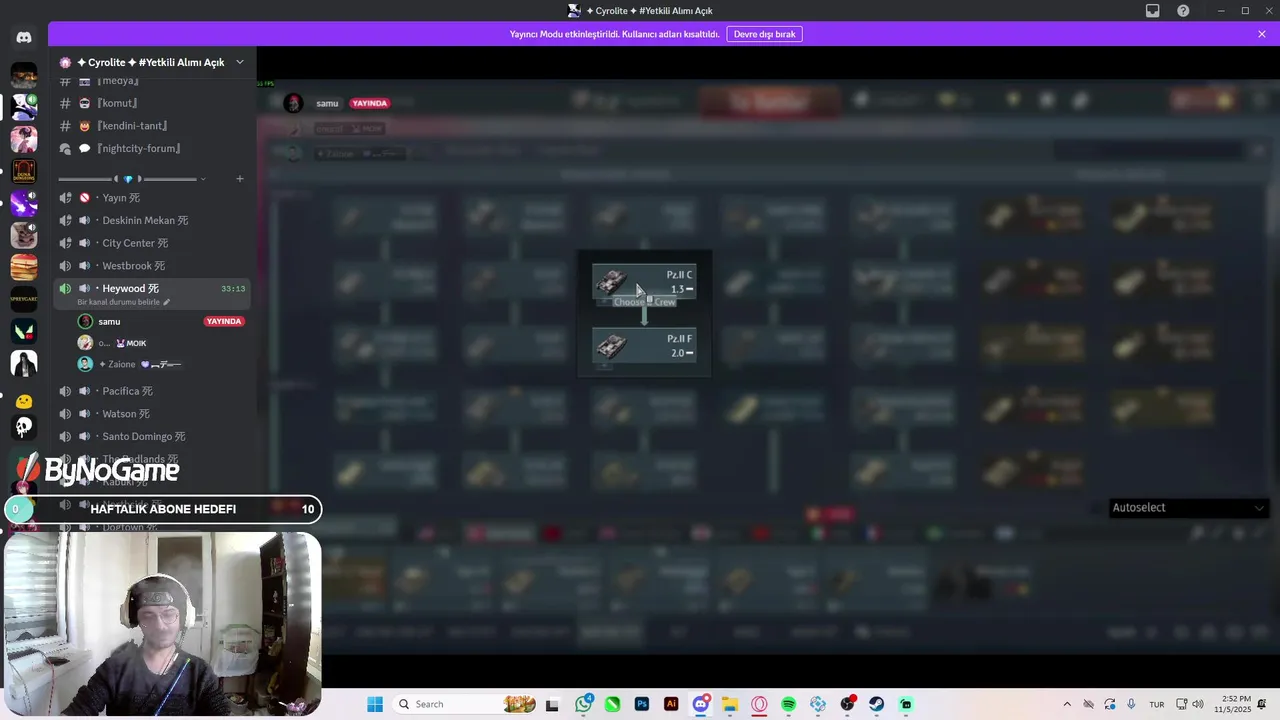Join the City Center voice channel
This screenshot has height=720, width=1280.
[150, 243]
